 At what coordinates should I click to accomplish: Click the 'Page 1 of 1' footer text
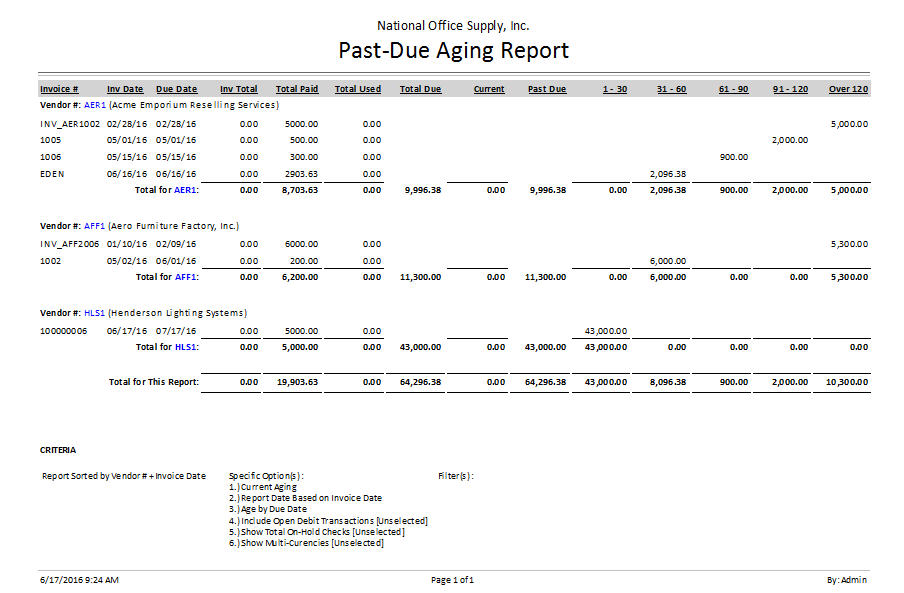[x=452, y=580]
